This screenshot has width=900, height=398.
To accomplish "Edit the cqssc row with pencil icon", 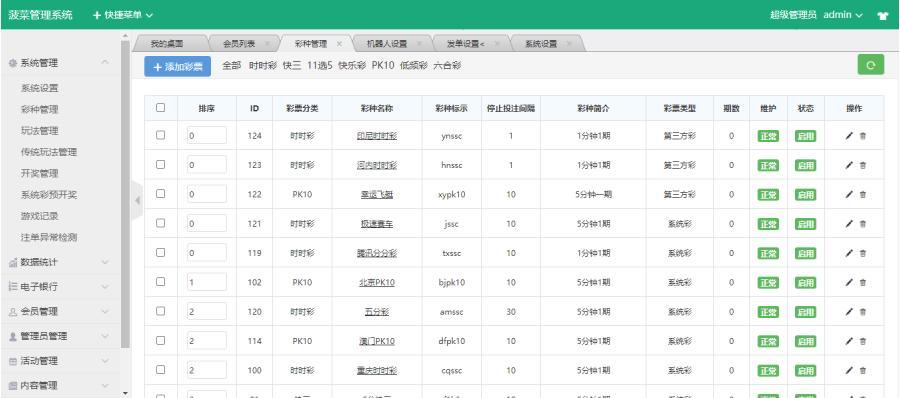I will 849,370.
